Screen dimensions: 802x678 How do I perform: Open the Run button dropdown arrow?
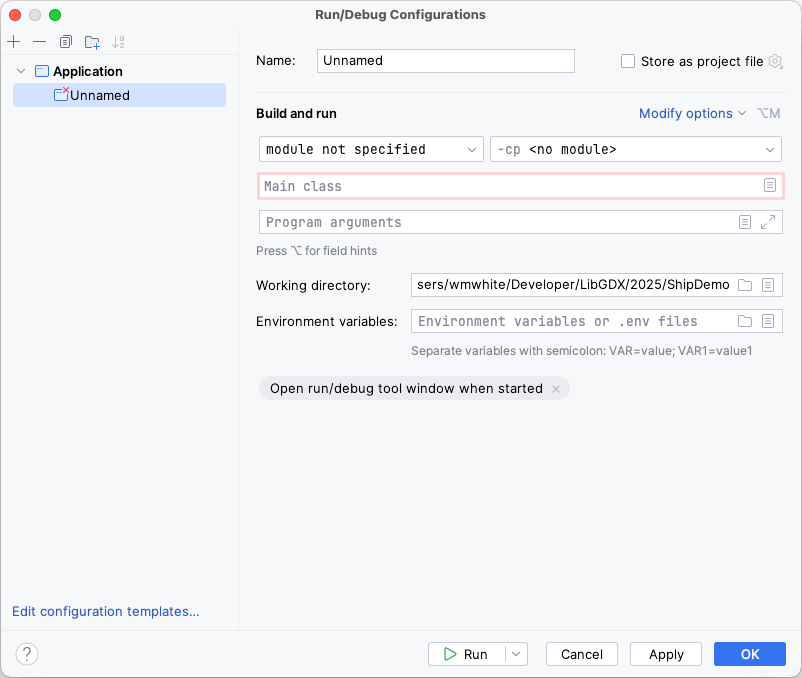coord(516,654)
